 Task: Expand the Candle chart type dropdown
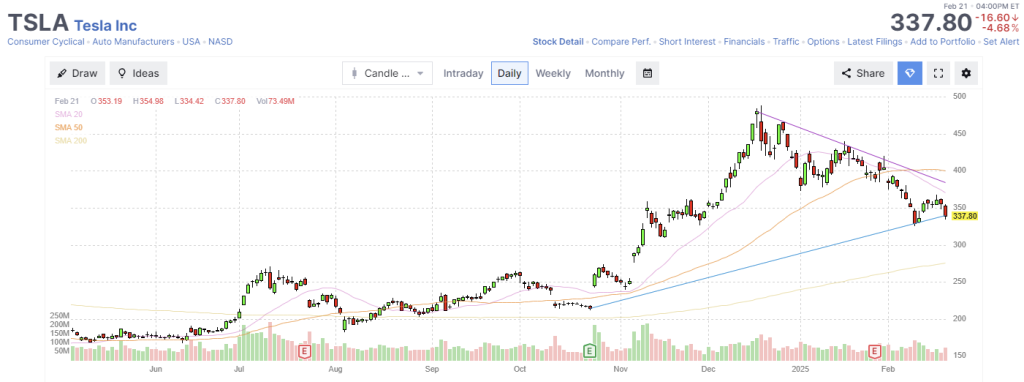pos(387,73)
